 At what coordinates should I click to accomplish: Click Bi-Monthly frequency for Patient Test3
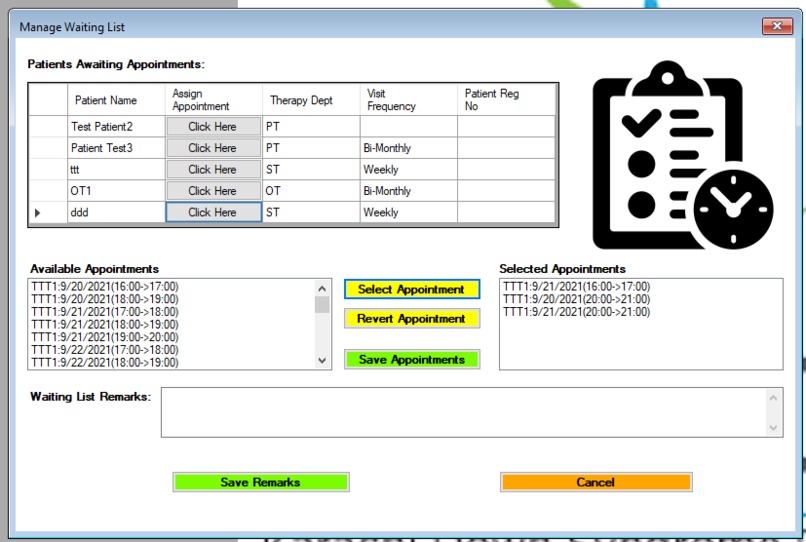click(x=409, y=148)
